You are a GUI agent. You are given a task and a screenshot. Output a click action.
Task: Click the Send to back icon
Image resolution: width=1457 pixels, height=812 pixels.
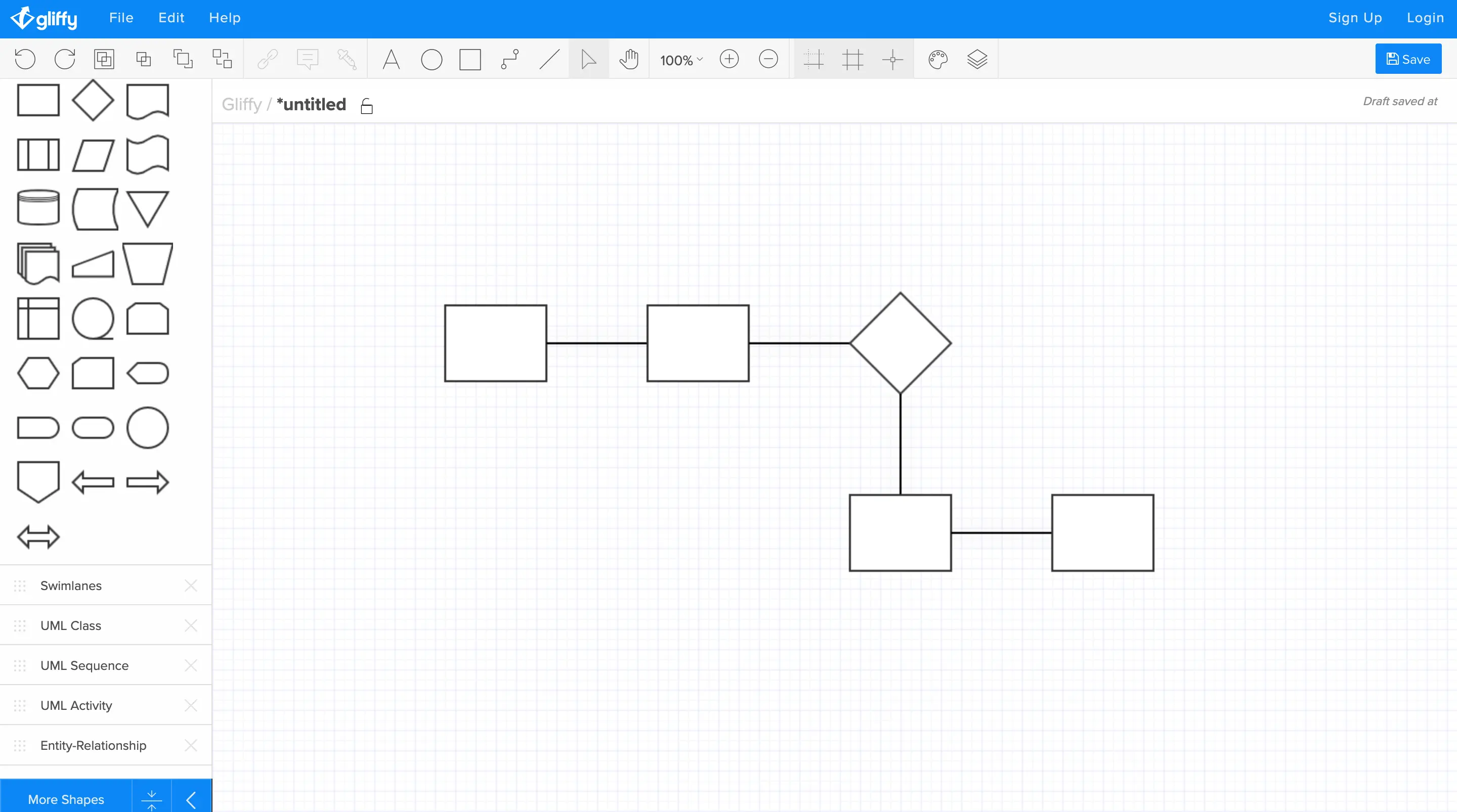(x=222, y=59)
